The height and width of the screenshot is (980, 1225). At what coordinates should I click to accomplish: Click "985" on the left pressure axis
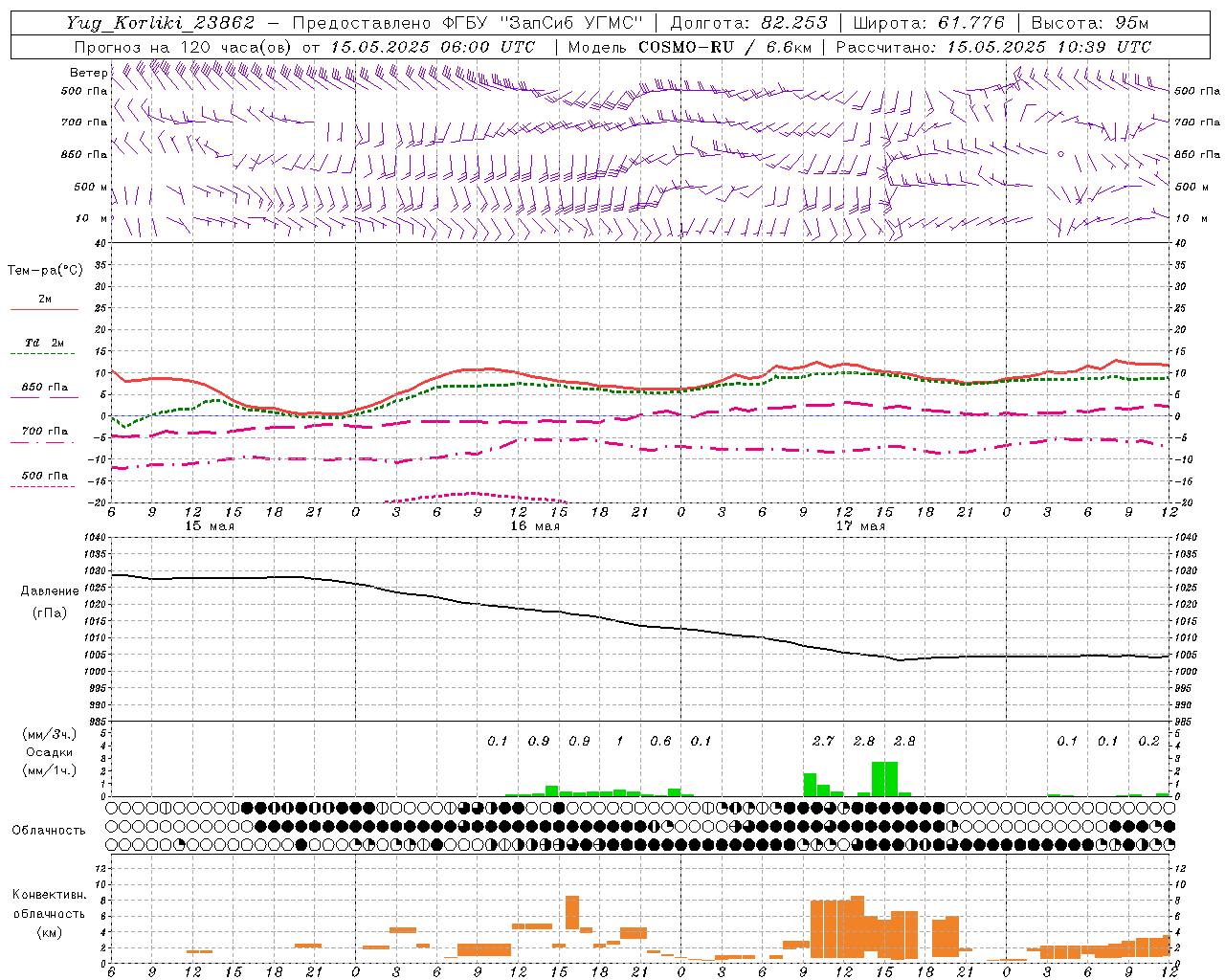99,722
